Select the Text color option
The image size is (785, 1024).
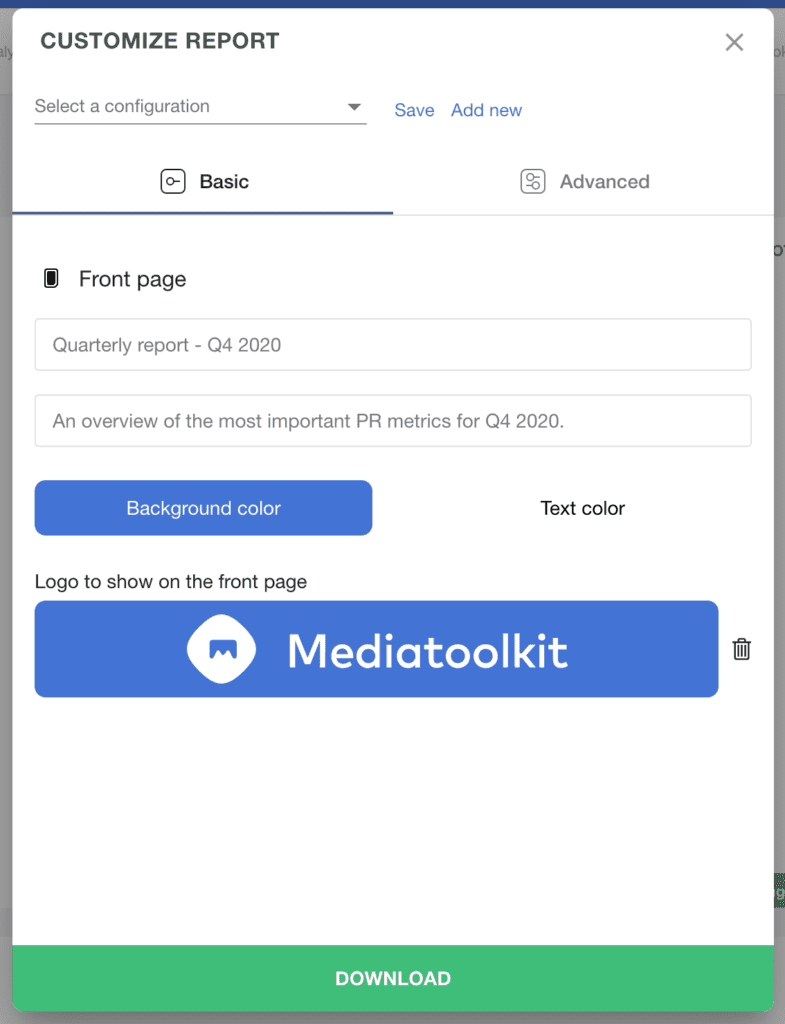582,508
